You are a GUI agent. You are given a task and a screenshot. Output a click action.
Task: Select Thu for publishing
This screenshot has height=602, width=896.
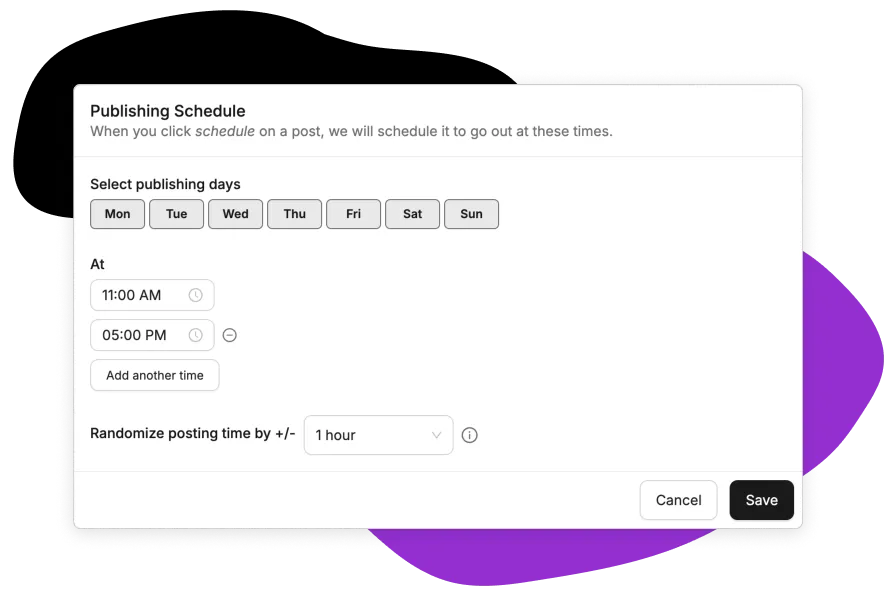point(294,213)
